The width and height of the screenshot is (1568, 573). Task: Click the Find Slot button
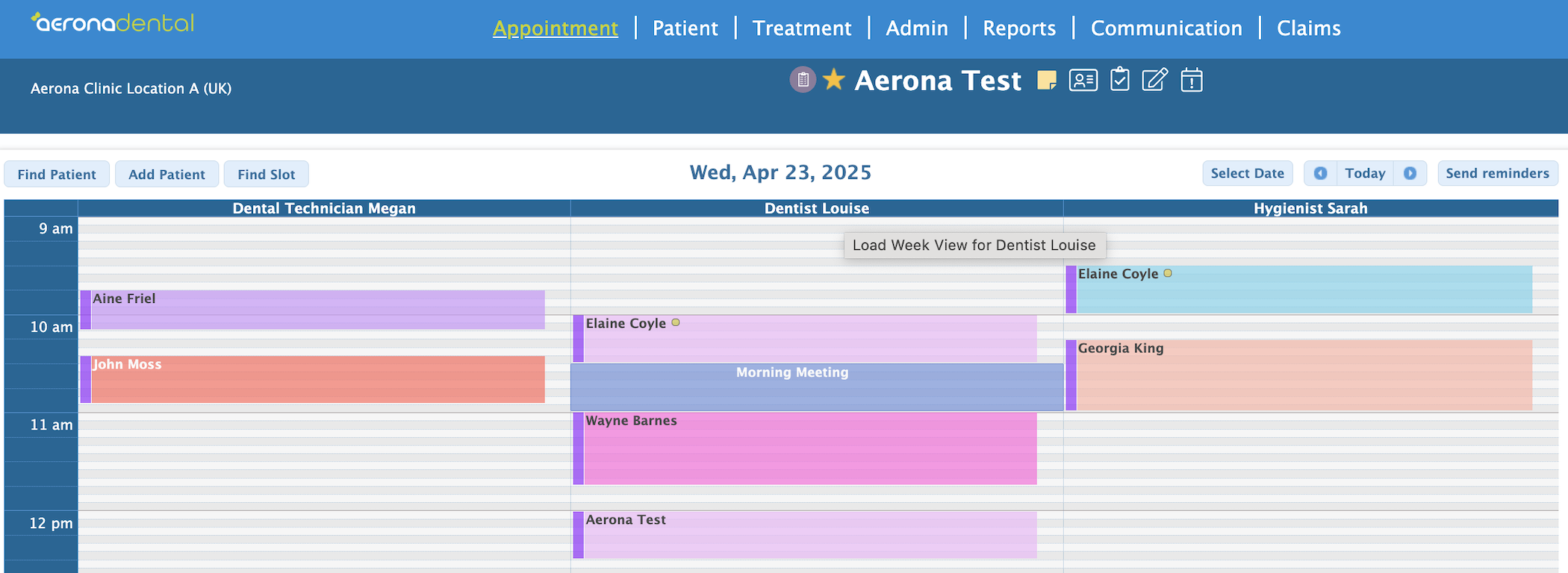pyautogui.click(x=266, y=174)
